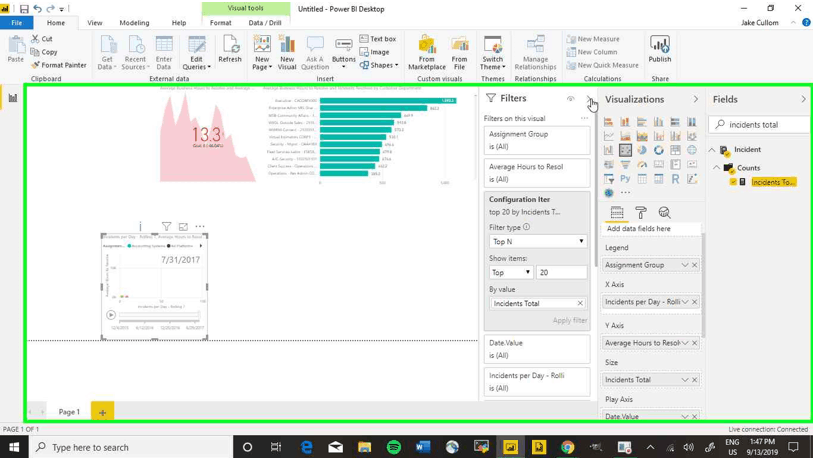Open Incidents Total Size field dropdown

coord(685,380)
